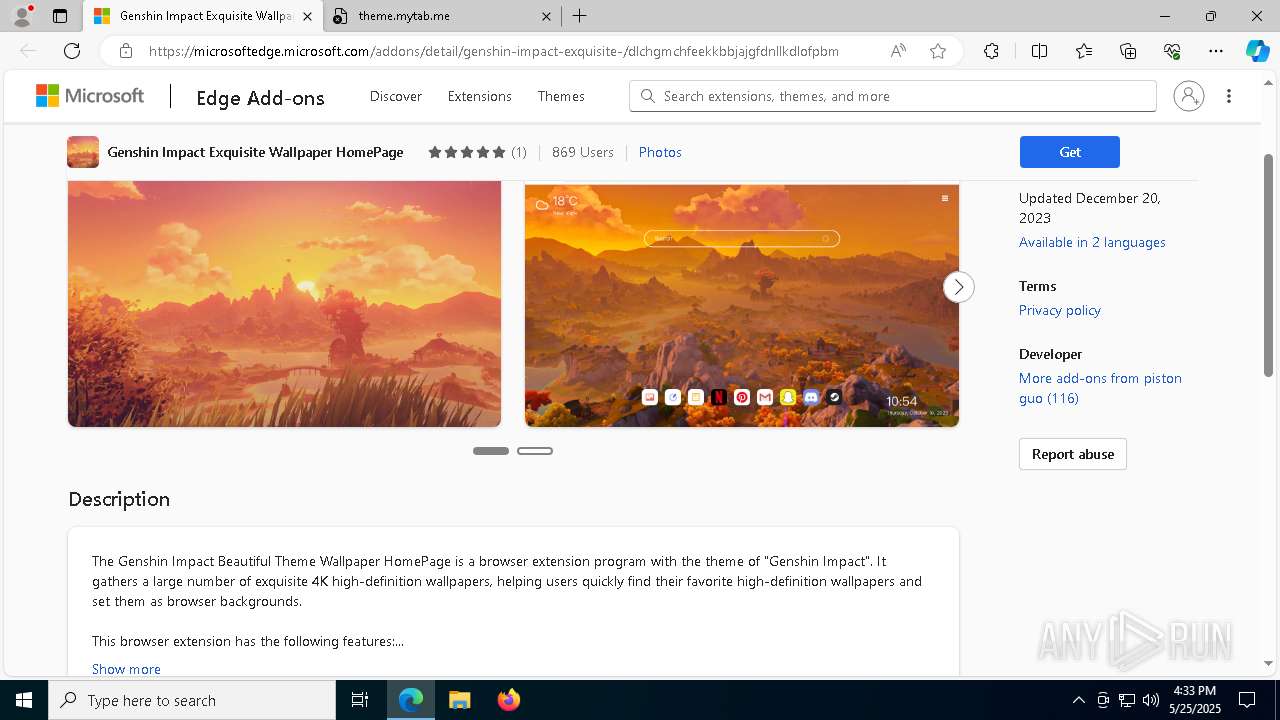Show hidden system tray icons

pos(1078,700)
